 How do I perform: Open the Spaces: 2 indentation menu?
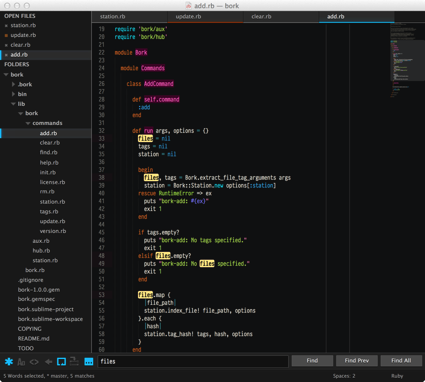point(344,376)
